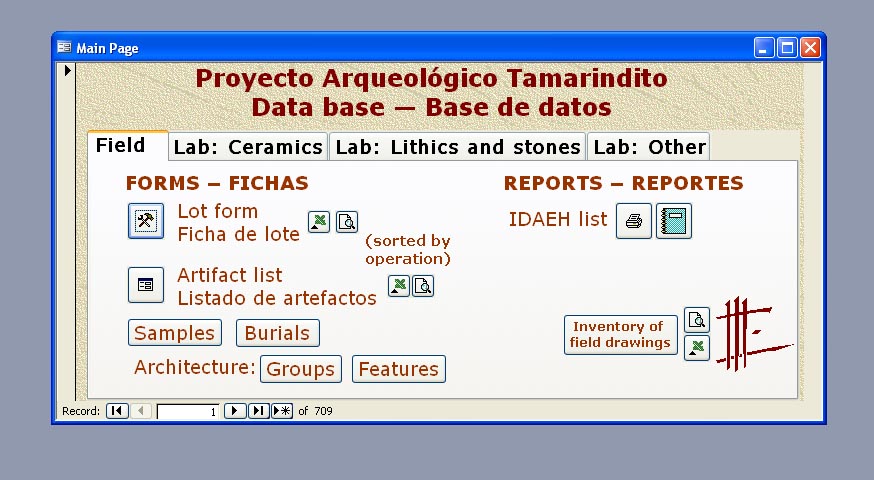Click the record number input field
Viewport: 874px width, 480px height.
pyautogui.click(x=188, y=411)
